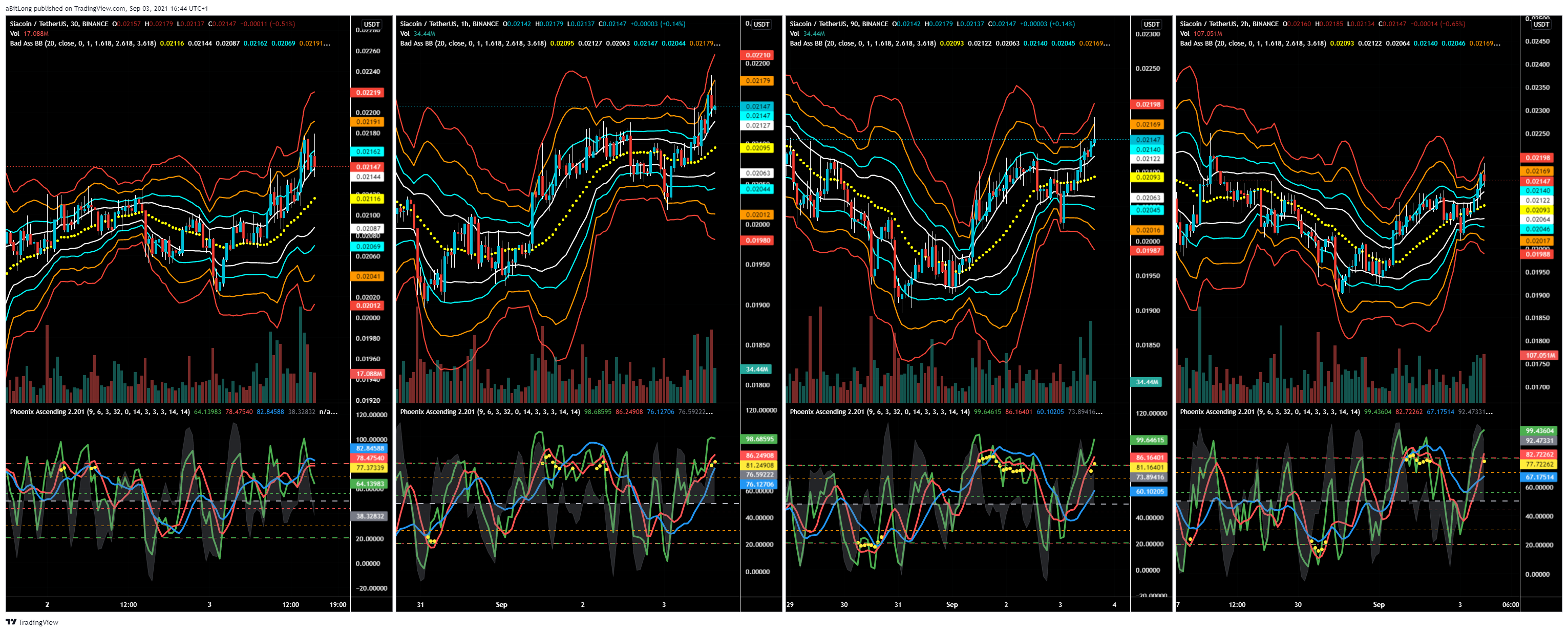Screen dimensions: 1568x632
Task: Click the 'Siacoin / TetherUS, 30, BINANCE' title
Action: coord(59,24)
